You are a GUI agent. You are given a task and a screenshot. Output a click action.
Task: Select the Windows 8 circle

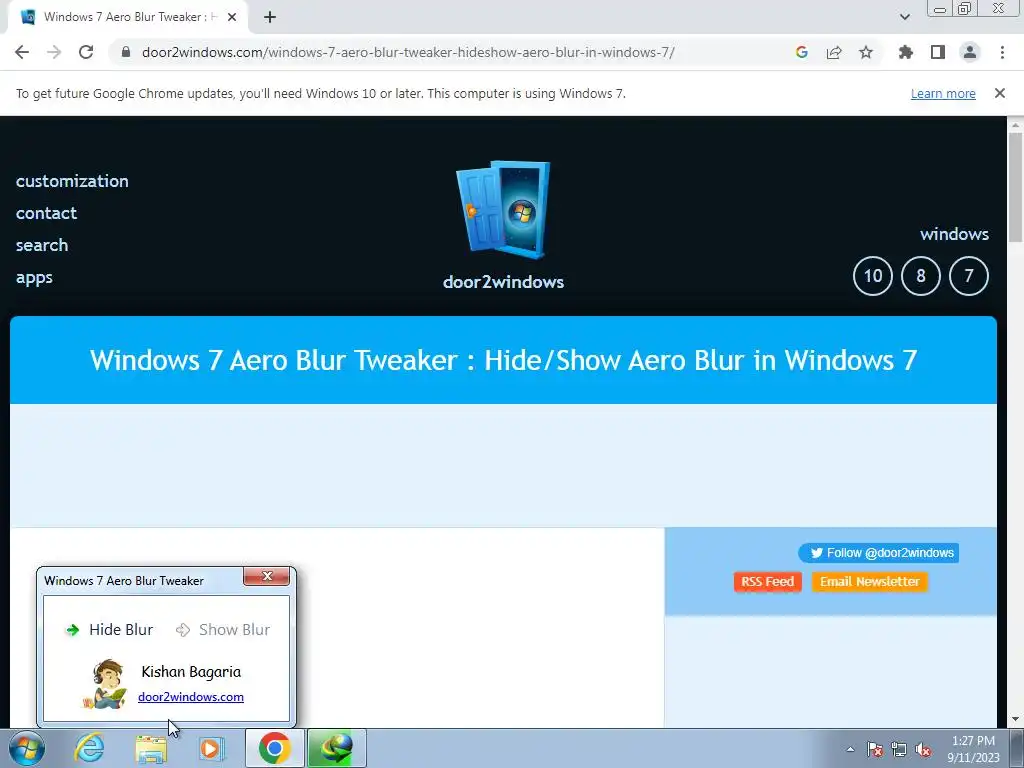(x=921, y=276)
